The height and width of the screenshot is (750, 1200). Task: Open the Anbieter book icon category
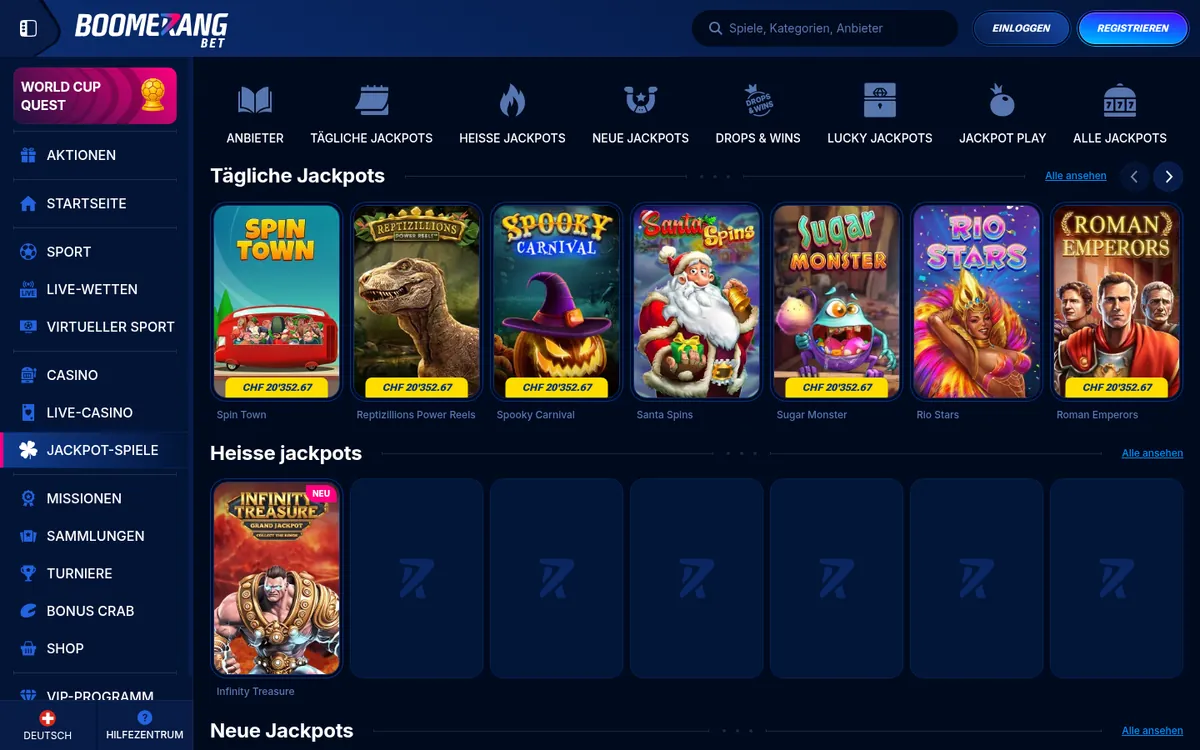[255, 100]
